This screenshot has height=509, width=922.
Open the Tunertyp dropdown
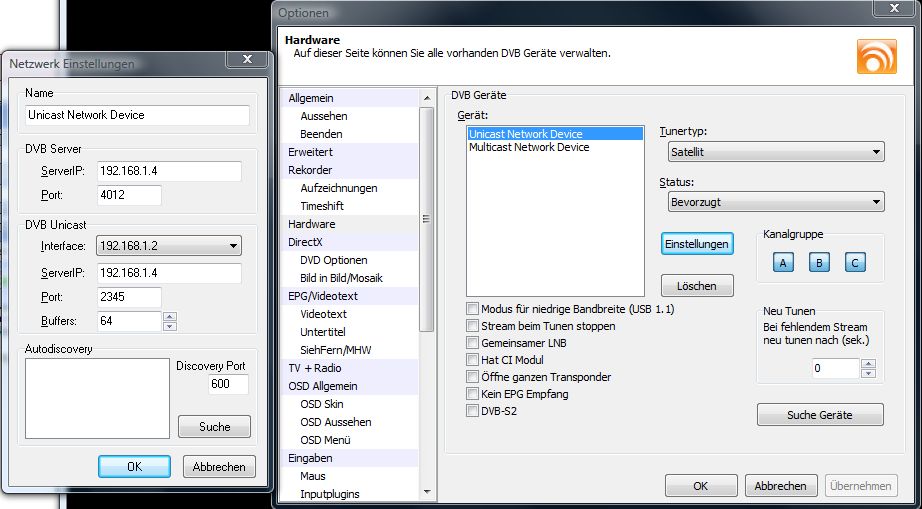pyautogui.click(x=776, y=152)
